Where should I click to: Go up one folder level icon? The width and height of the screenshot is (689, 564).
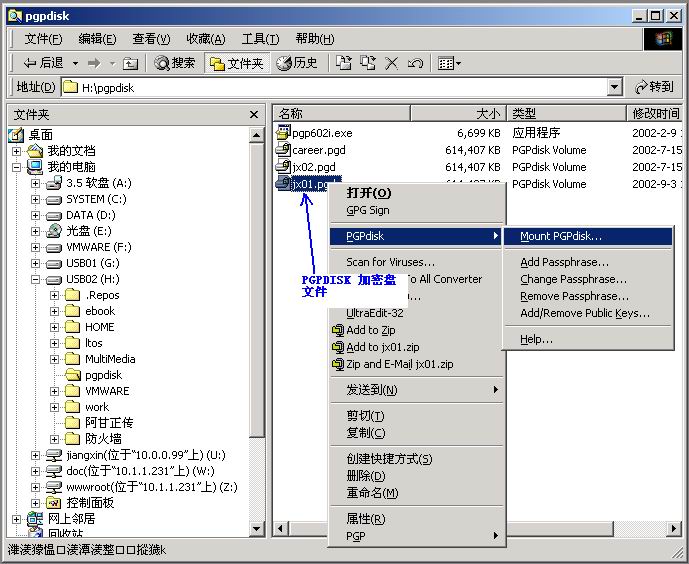[130, 64]
